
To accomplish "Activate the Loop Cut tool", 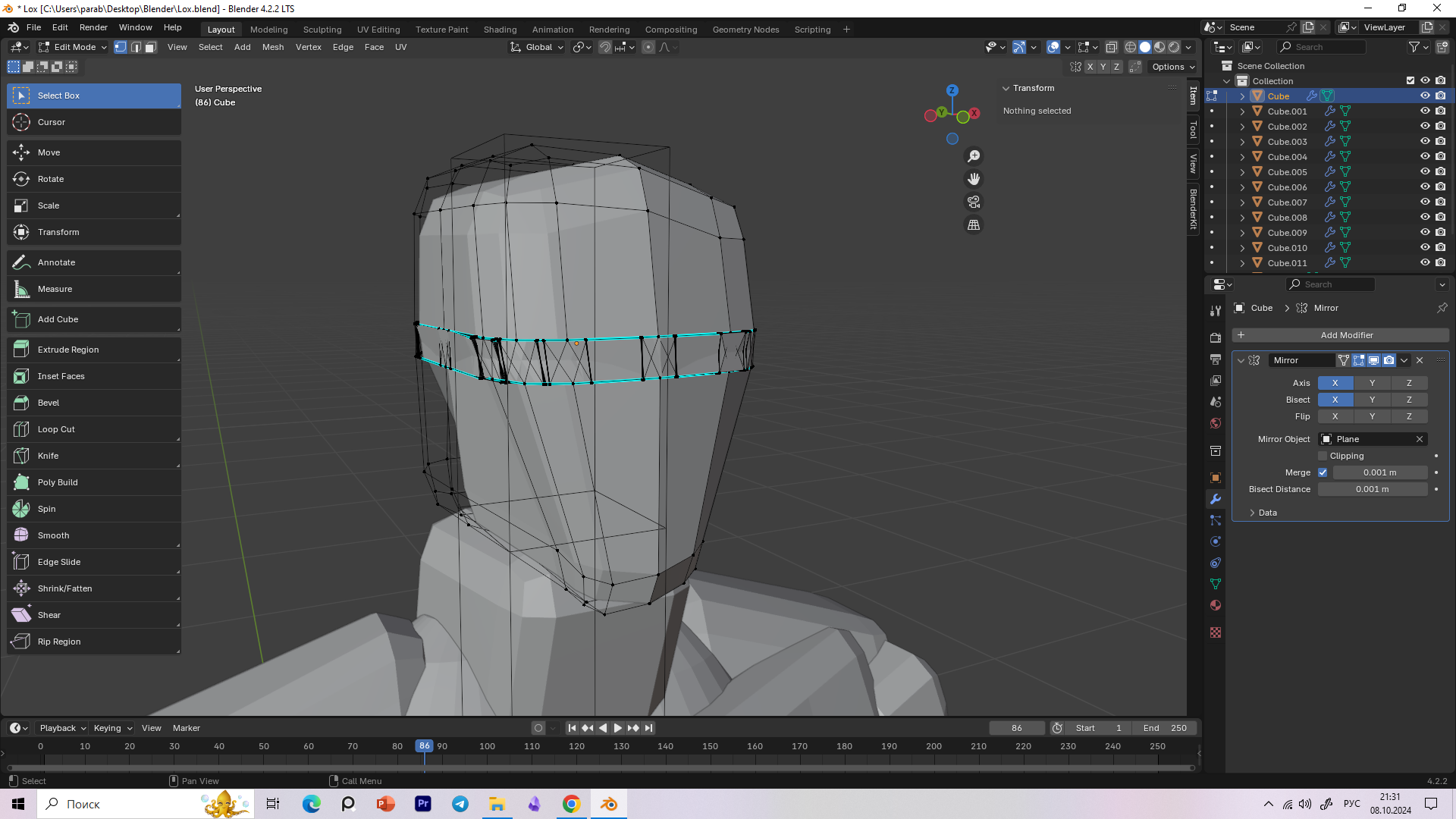I will pyautogui.click(x=93, y=429).
